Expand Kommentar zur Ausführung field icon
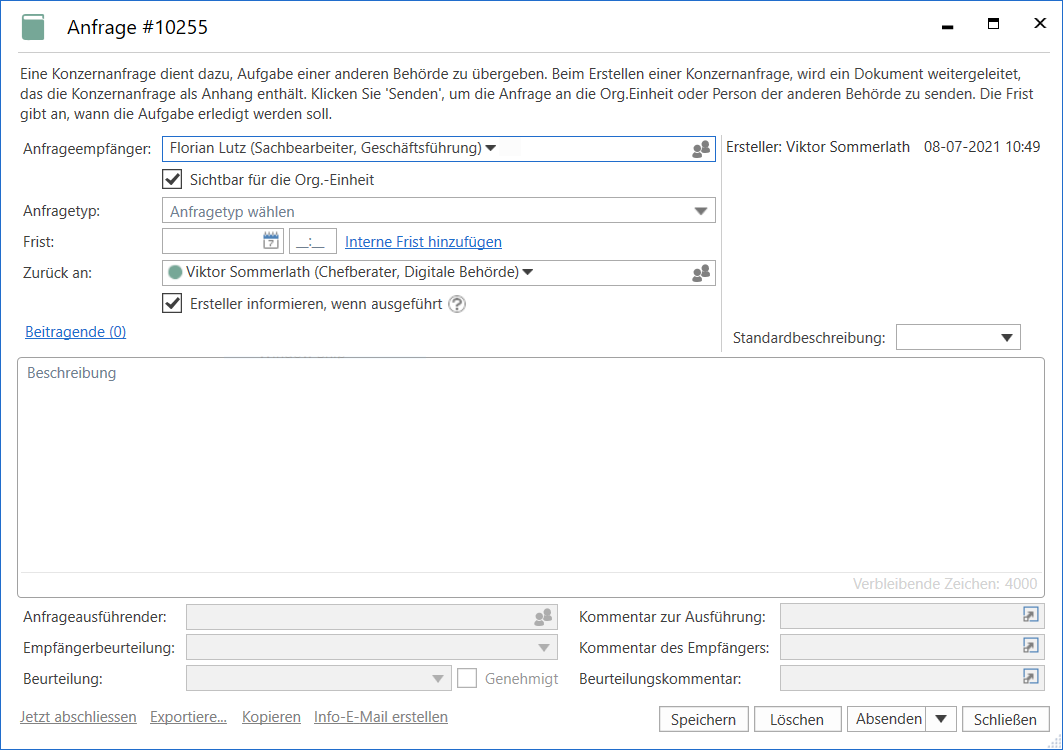 [x=1030, y=616]
